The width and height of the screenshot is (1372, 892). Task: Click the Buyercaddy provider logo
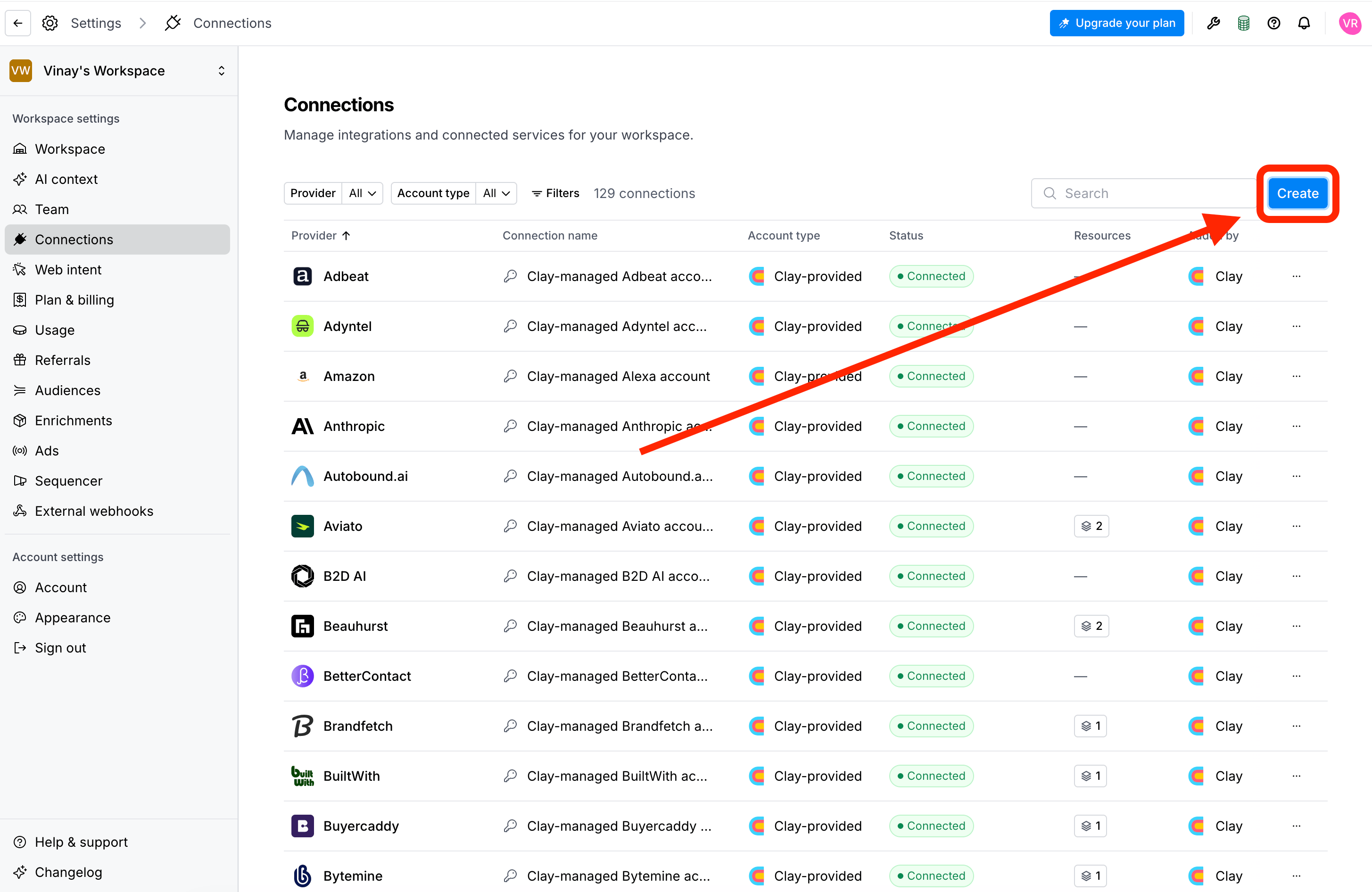click(x=303, y=826)
